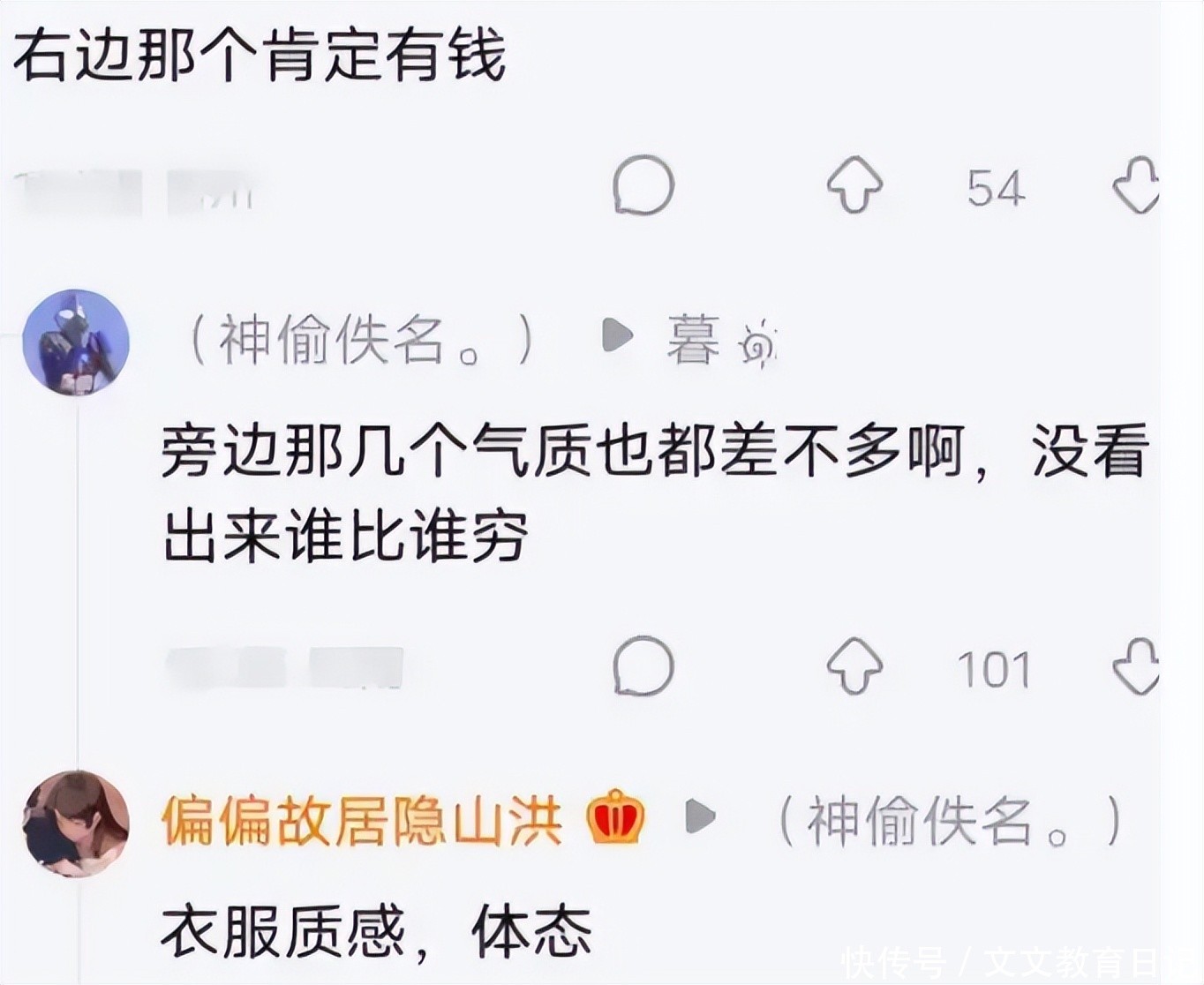Open replied-to user (神偷佚名。) in bottom comment
This screenshot has height=985, width=1204.
[951, 821]
